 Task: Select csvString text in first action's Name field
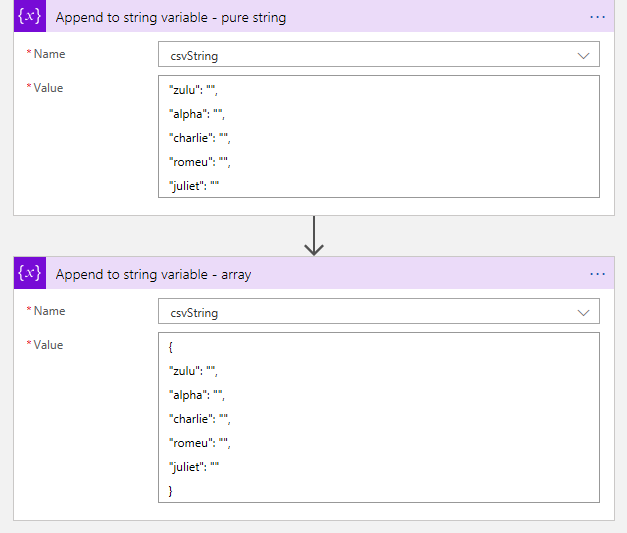click(x=193, y=56)
